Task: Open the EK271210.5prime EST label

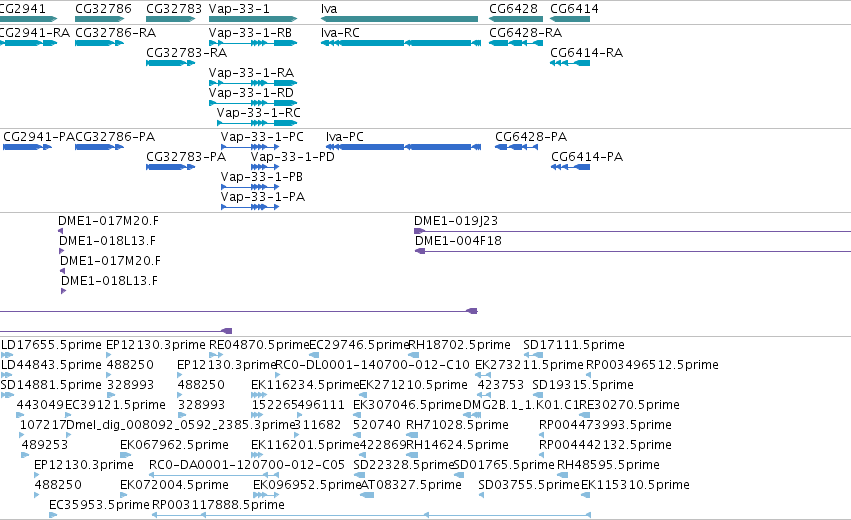Action: 414,385
